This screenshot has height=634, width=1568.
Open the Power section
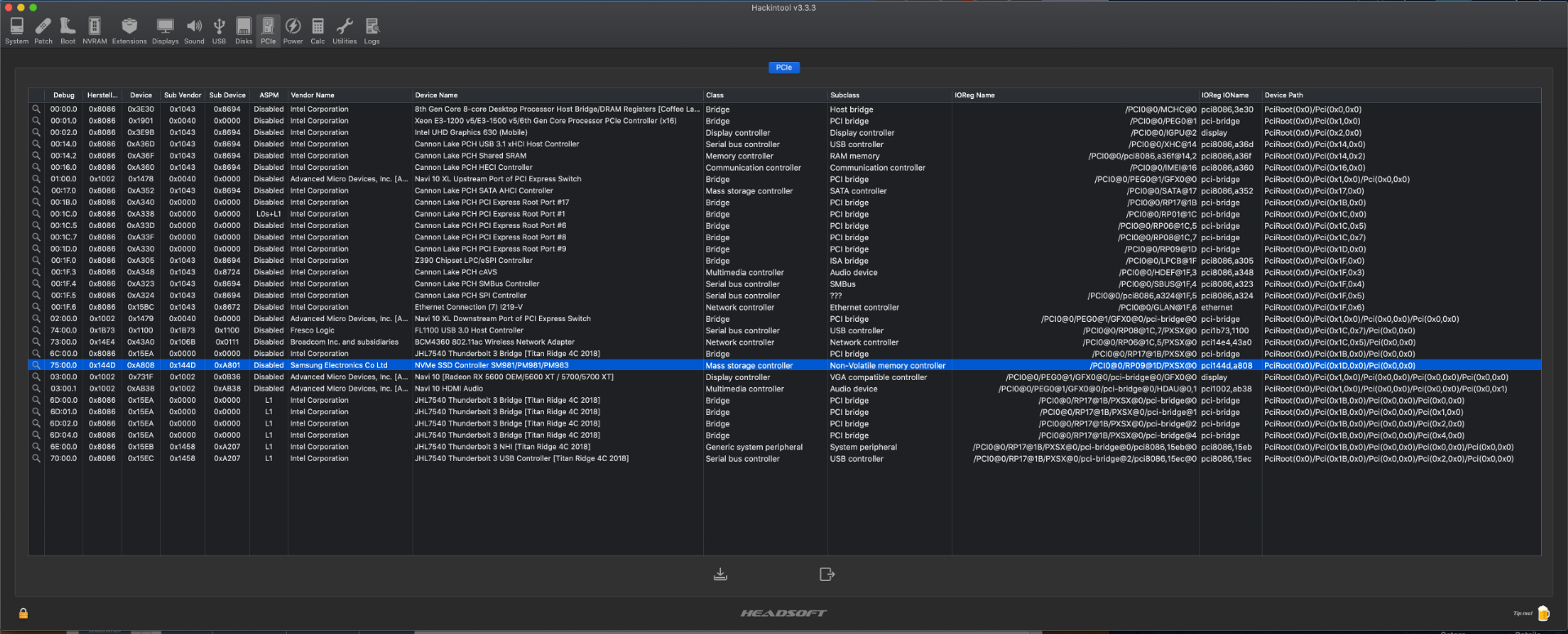293,30
